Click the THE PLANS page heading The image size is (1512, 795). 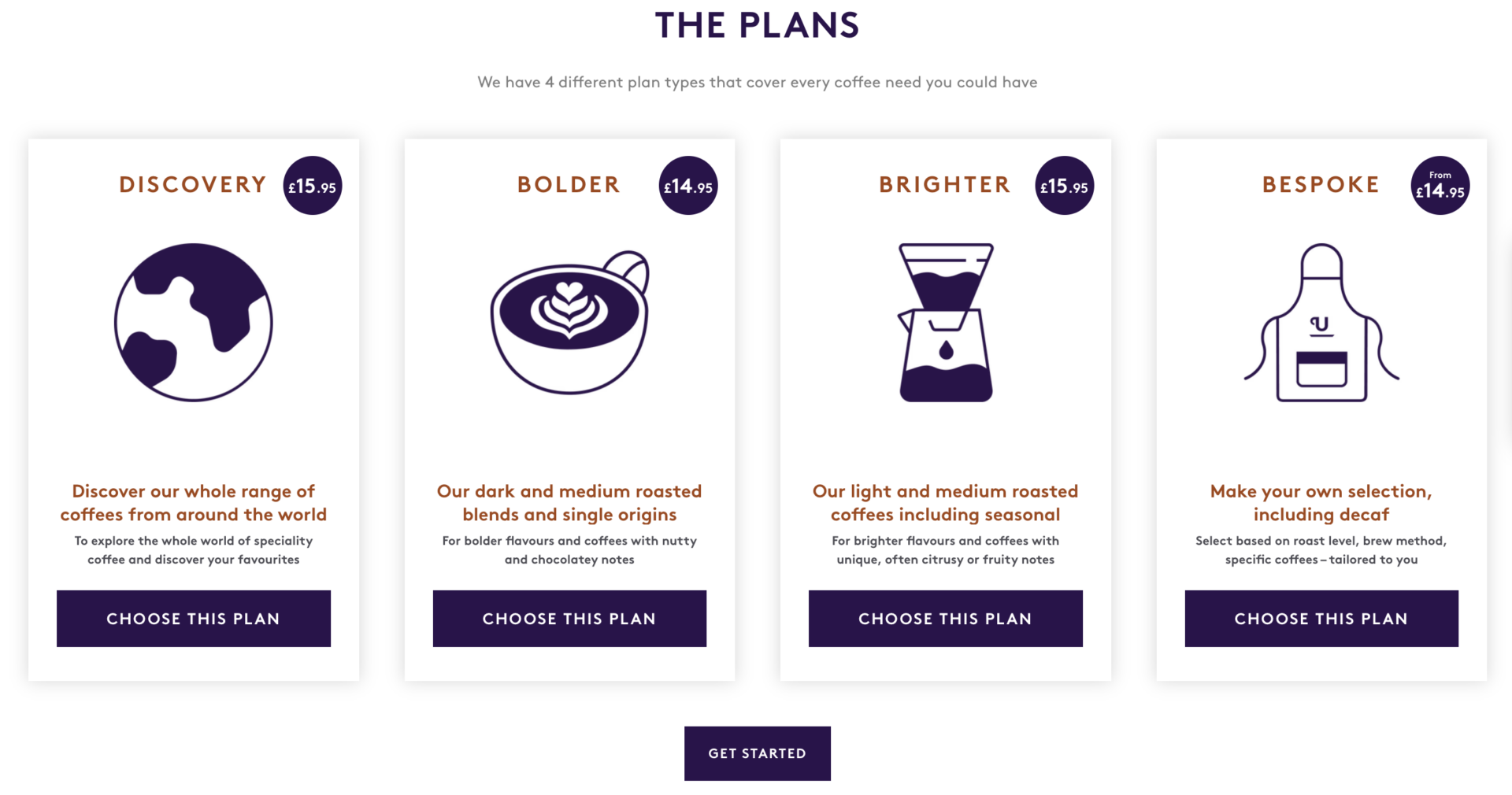(x=756, y=25)
